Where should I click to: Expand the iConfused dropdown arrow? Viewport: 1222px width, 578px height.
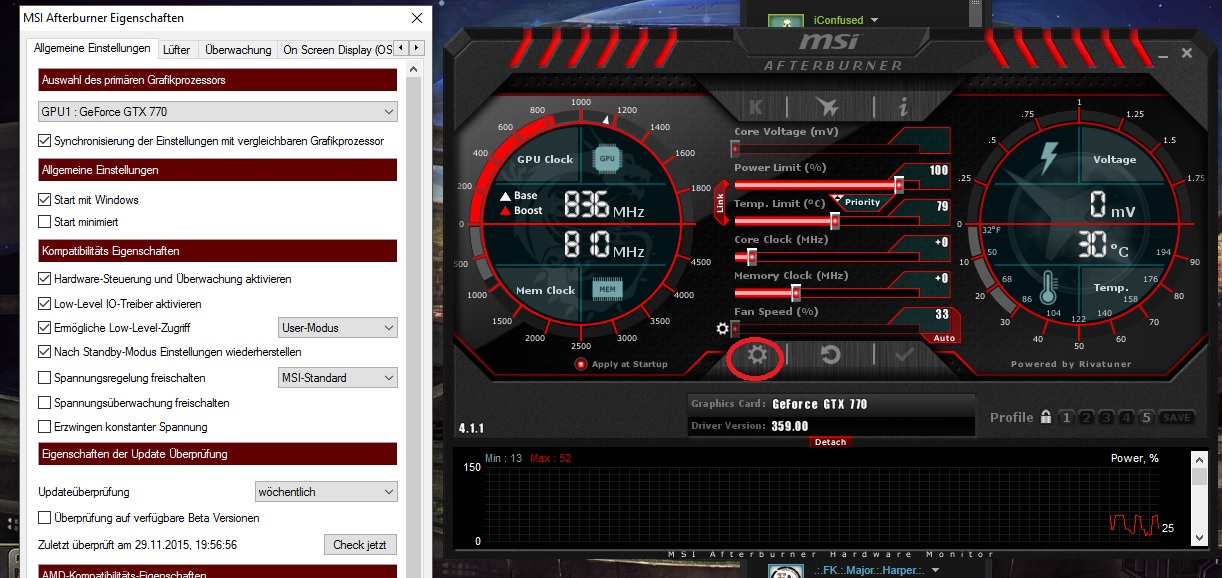point(874,20)
